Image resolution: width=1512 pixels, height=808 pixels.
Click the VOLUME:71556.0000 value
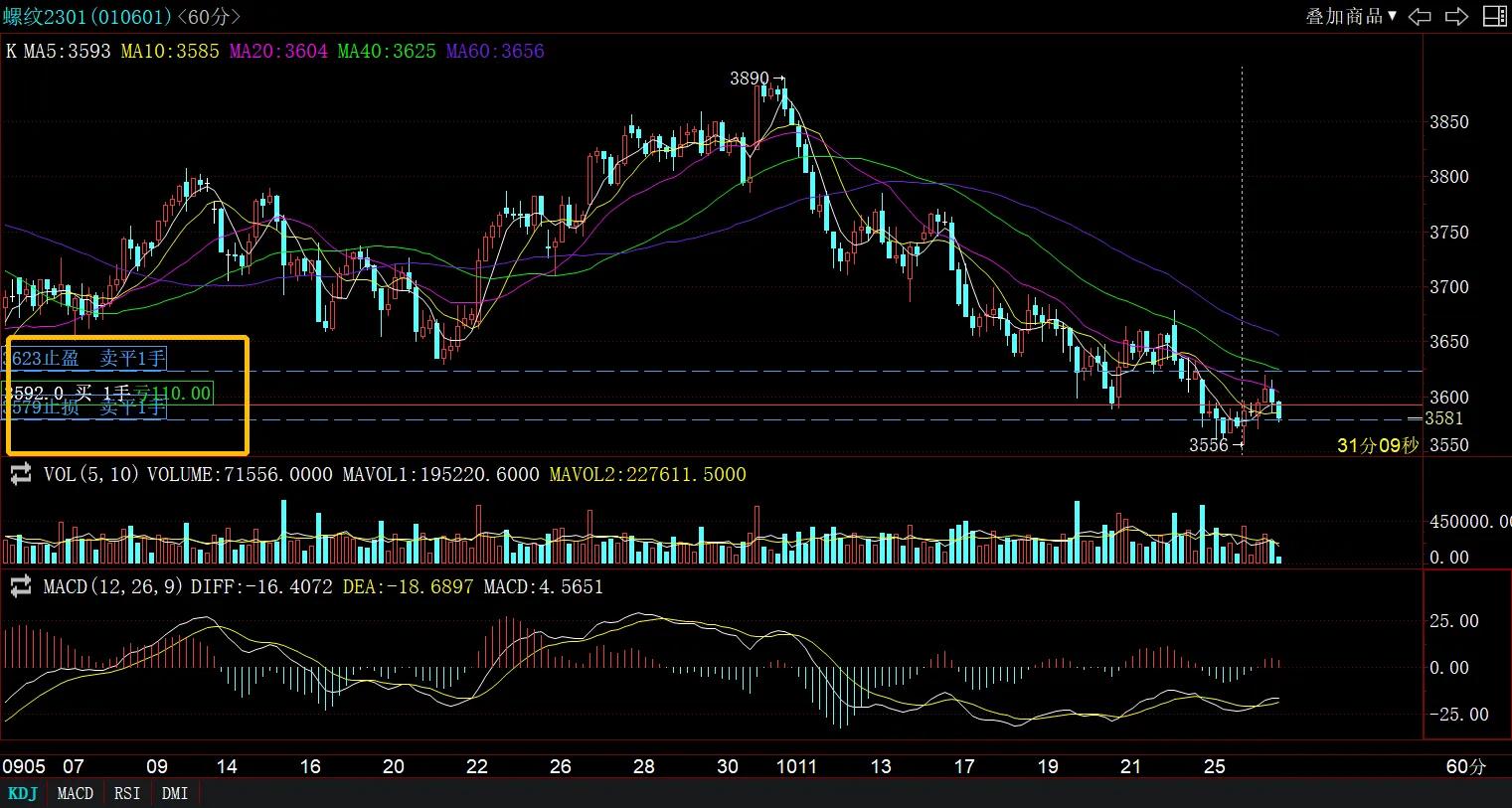click(x=240, y=475)
